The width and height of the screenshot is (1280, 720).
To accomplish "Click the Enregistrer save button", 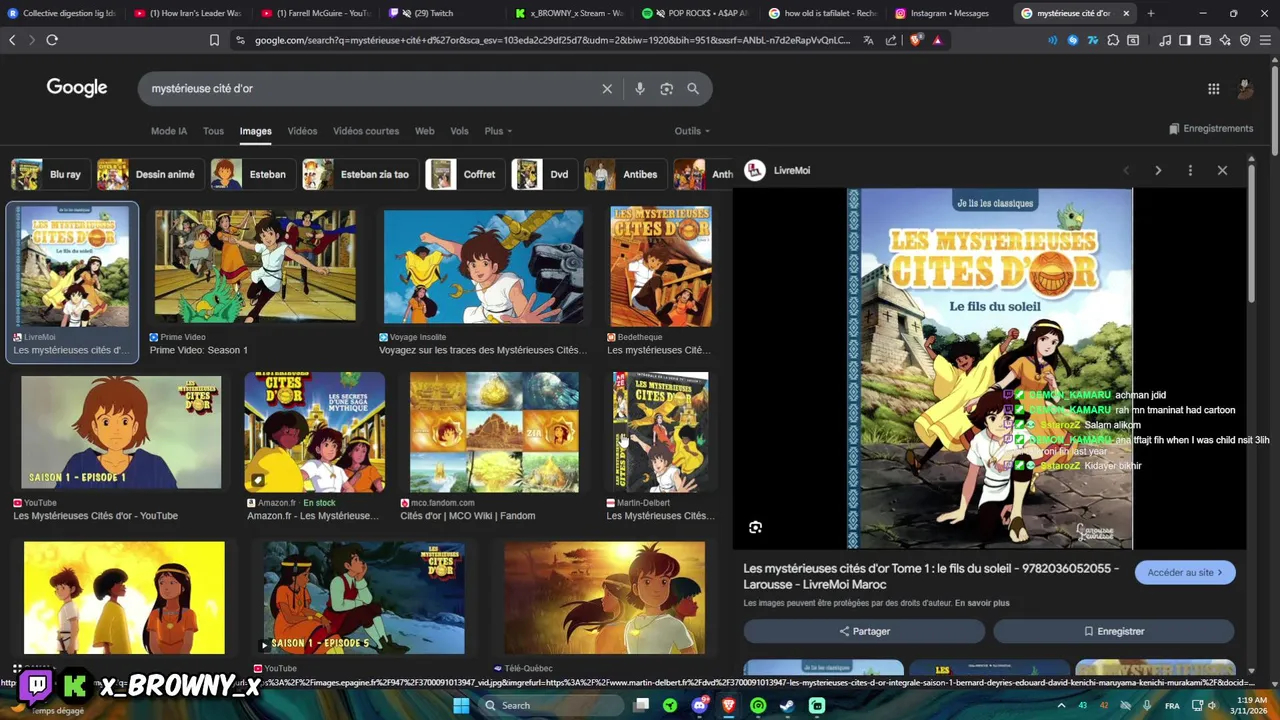I will [1114, 631].
